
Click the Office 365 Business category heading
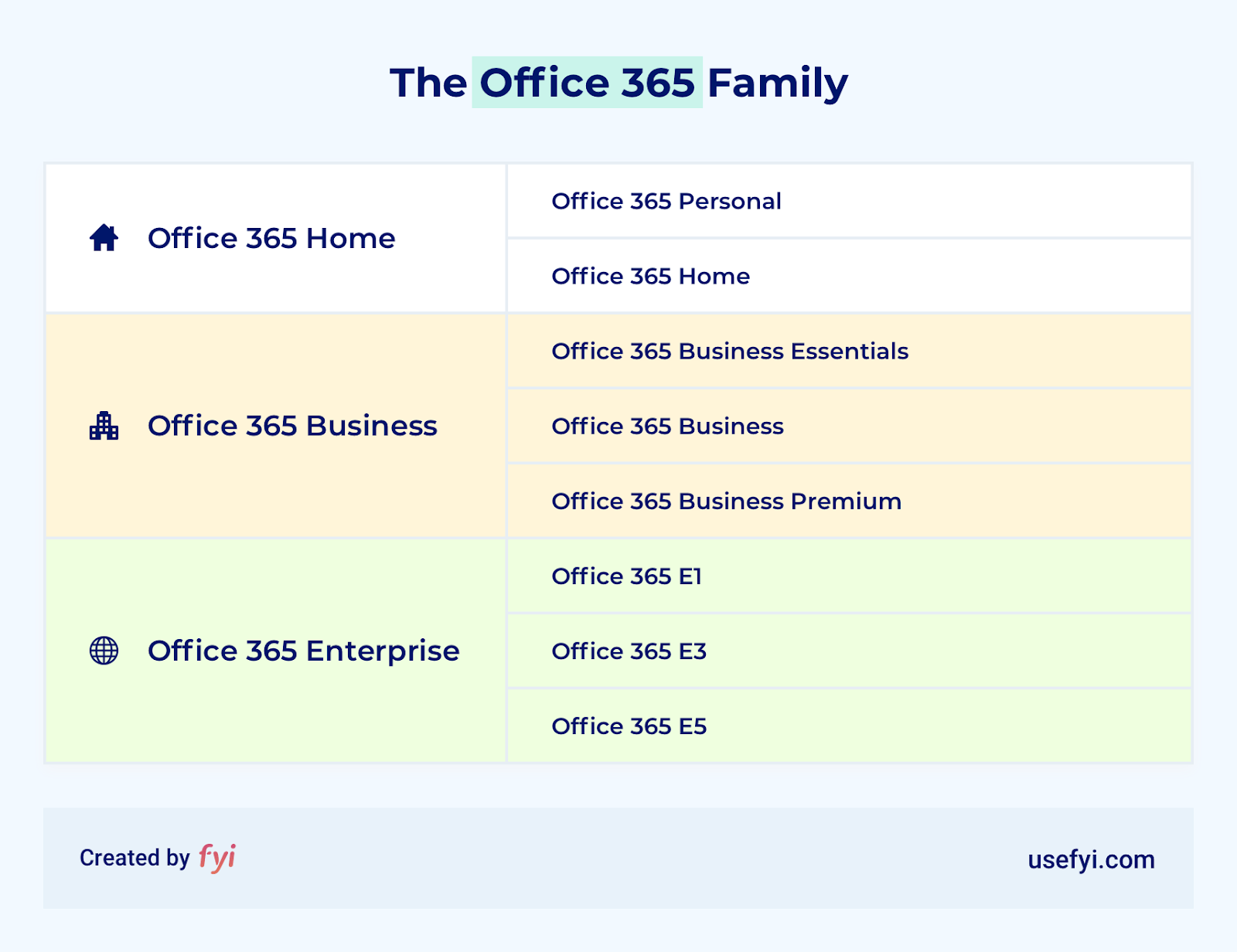pyautogui.click(x=292, y=426)
